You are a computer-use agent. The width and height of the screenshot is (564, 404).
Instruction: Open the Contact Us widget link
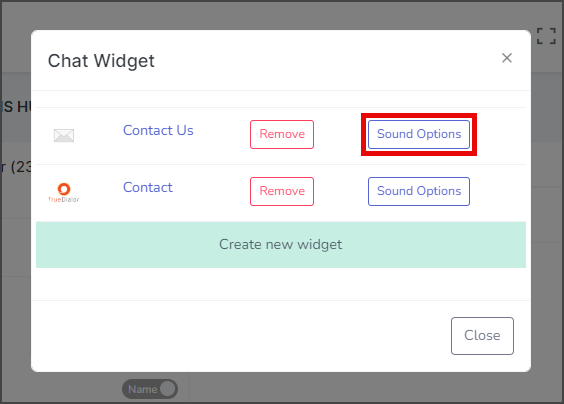[x=158, y=130]
